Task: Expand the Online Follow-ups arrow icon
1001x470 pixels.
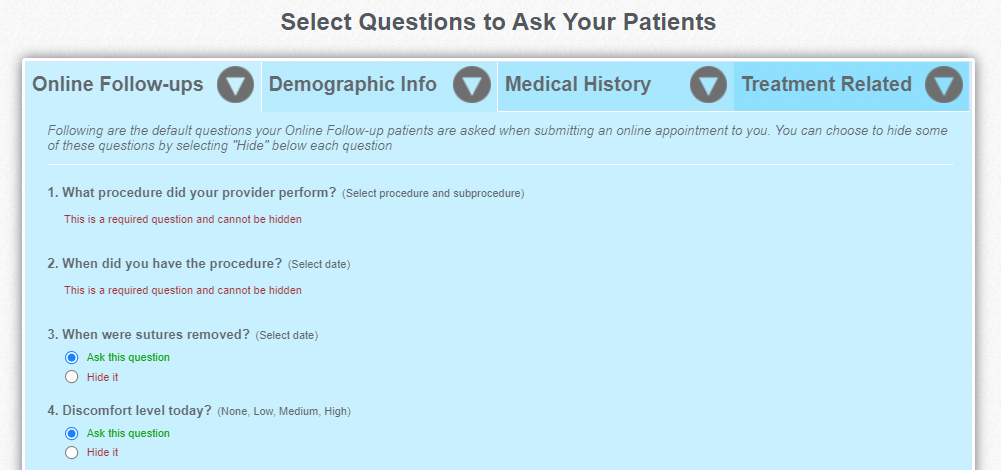Action: tap(235, 84)
